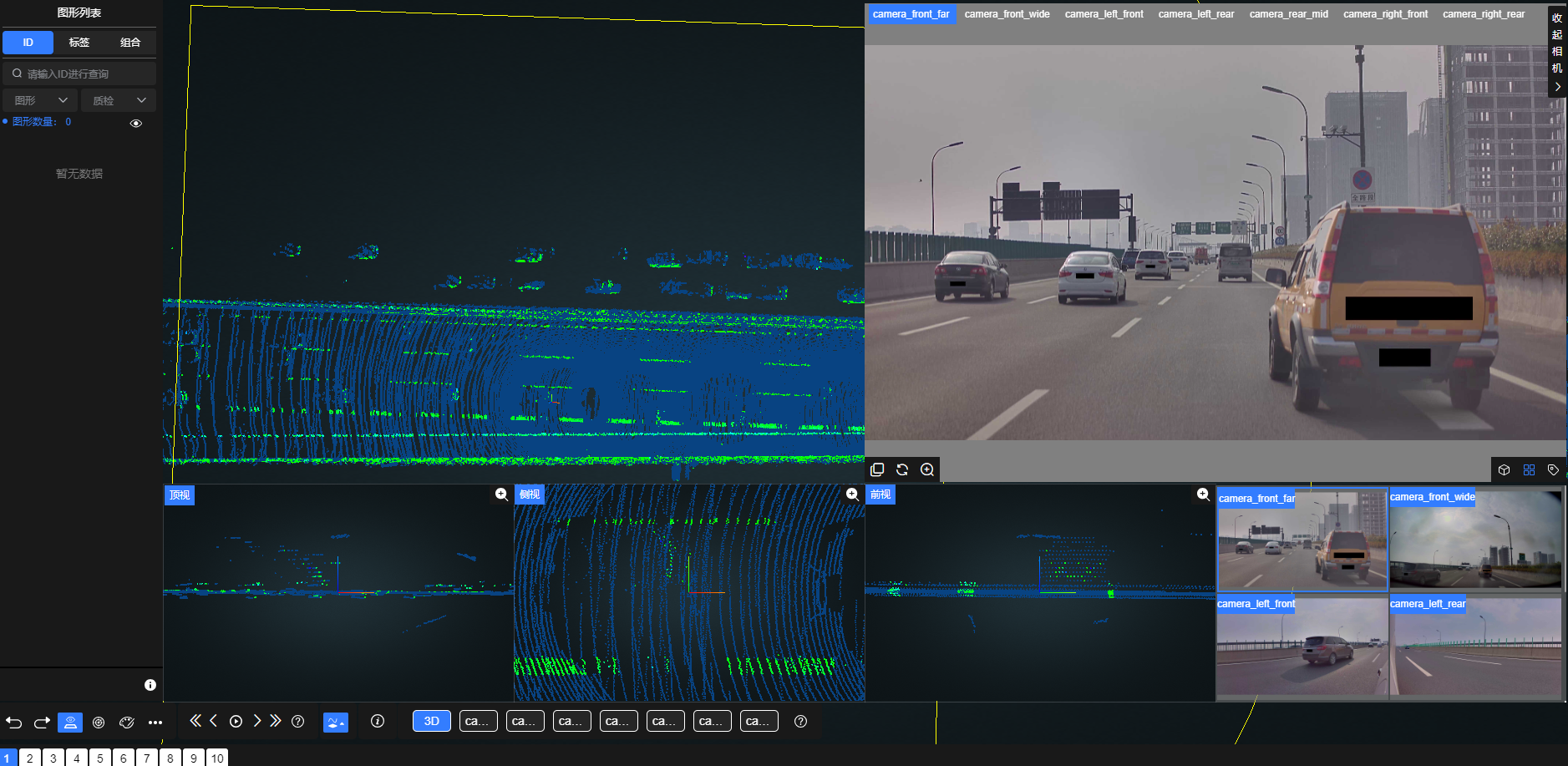Viewport: 1568px width, 766px height.
Task: Click the copy icon under camera image
Action: pos(877,469)
